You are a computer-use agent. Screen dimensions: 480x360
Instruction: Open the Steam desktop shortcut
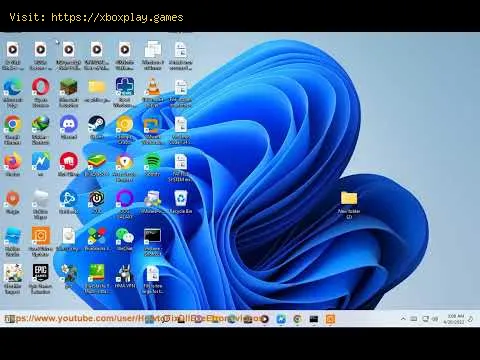(x=97, y=127)
